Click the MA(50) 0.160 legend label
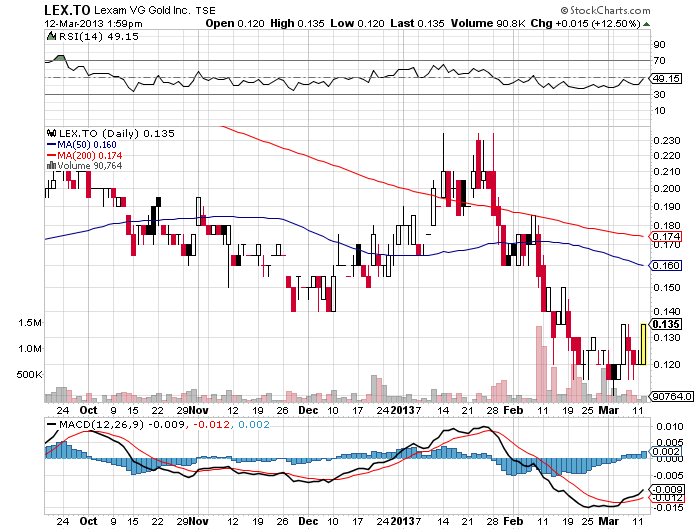Viewport: 700px width, 530px height. [87, 145]
